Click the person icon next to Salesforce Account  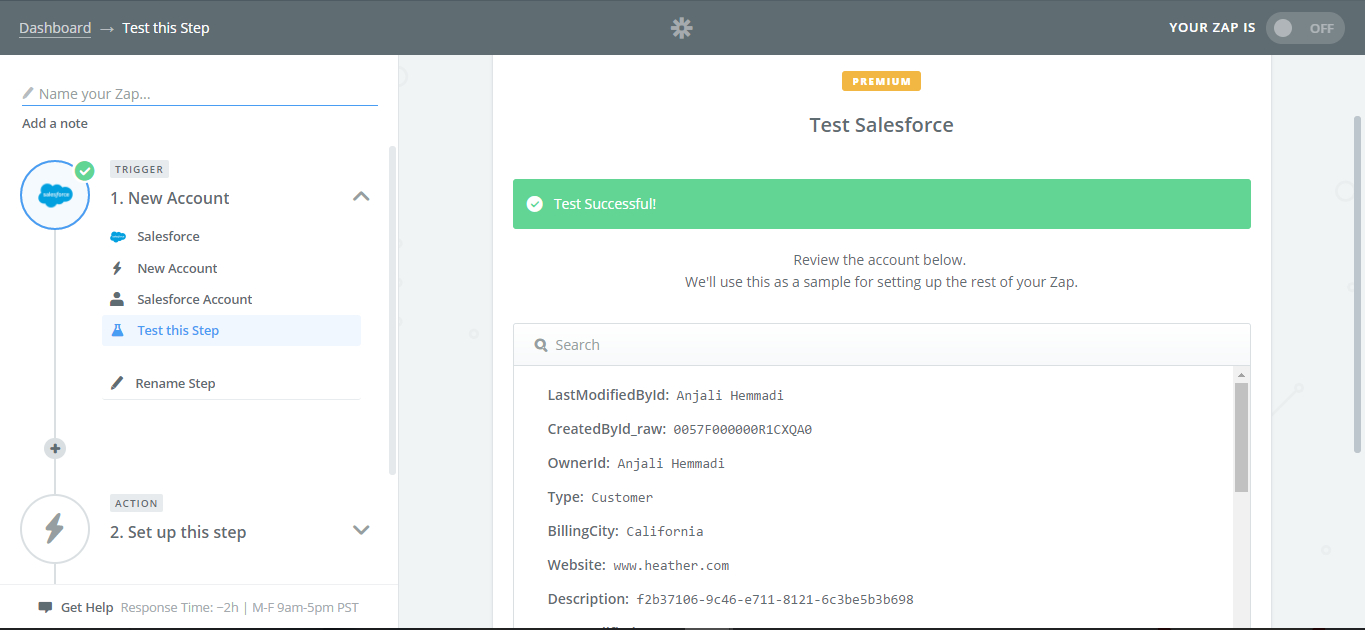pos(117,299)
